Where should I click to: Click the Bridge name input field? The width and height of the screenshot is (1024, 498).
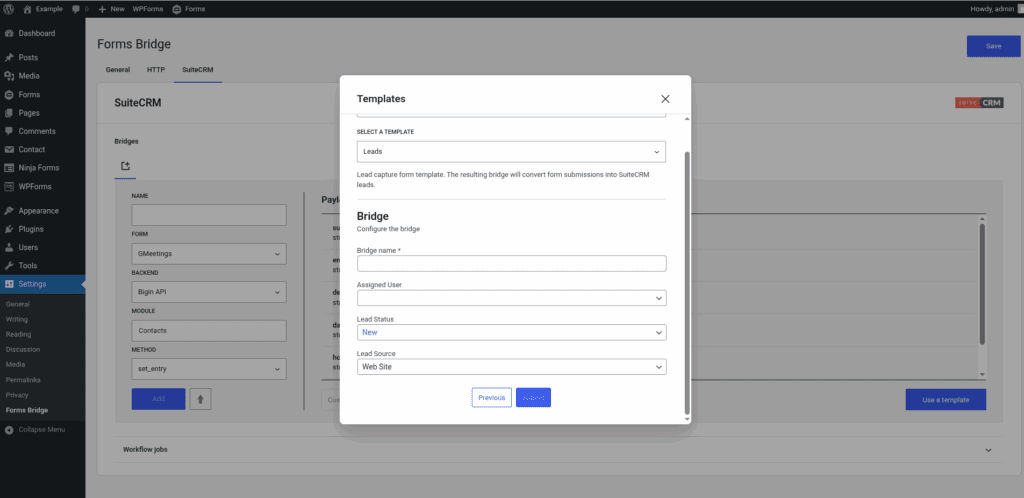point(511,264)
